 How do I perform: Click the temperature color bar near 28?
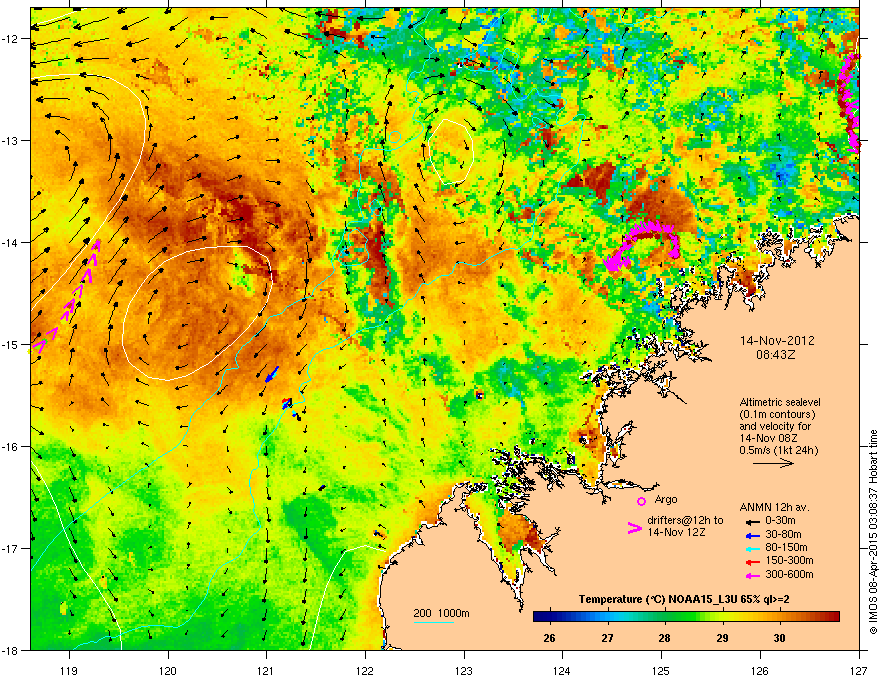point(664,617)
